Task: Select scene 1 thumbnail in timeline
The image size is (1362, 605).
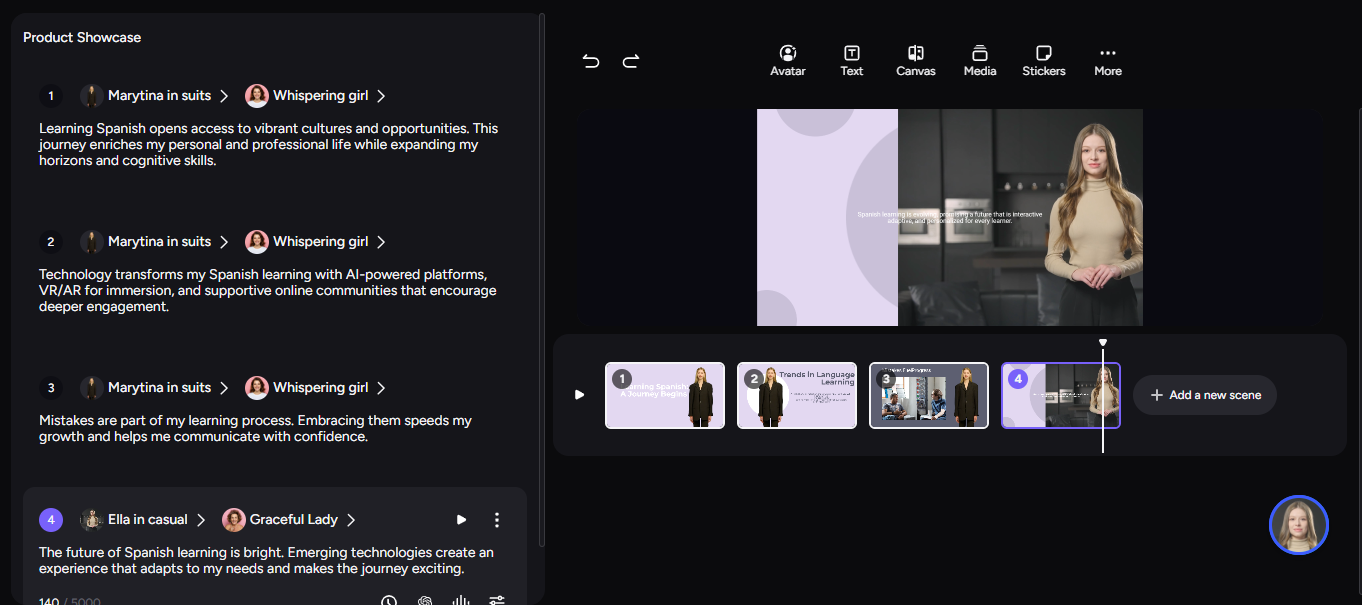Action: click(665, 396)
